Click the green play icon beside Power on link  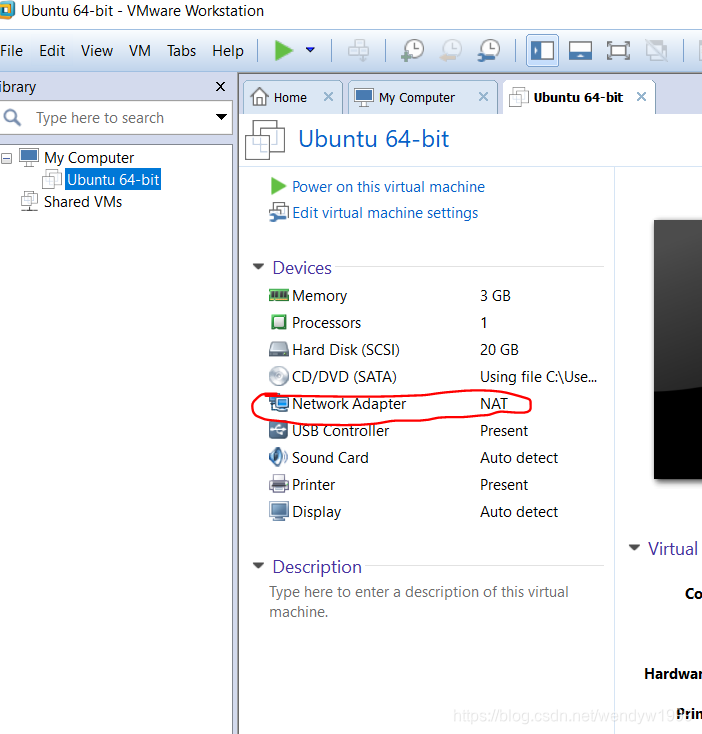(x=278, y=186)
